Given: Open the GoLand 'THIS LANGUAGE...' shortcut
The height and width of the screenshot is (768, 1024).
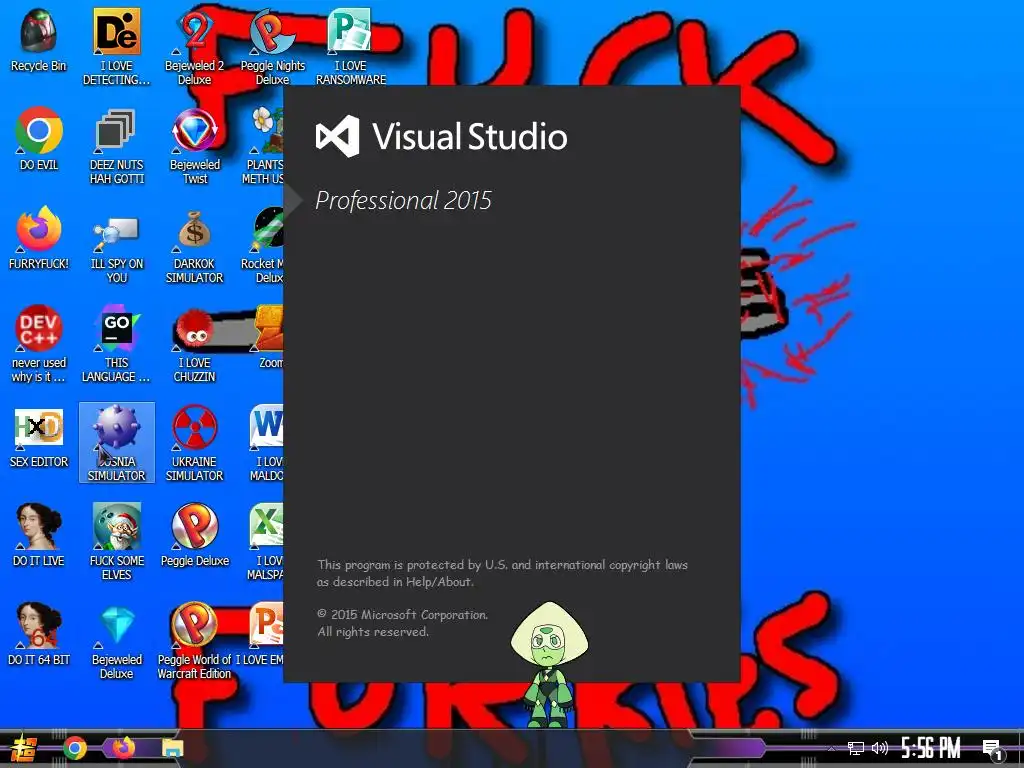Looking at the screenshot, I should (116, 344).
